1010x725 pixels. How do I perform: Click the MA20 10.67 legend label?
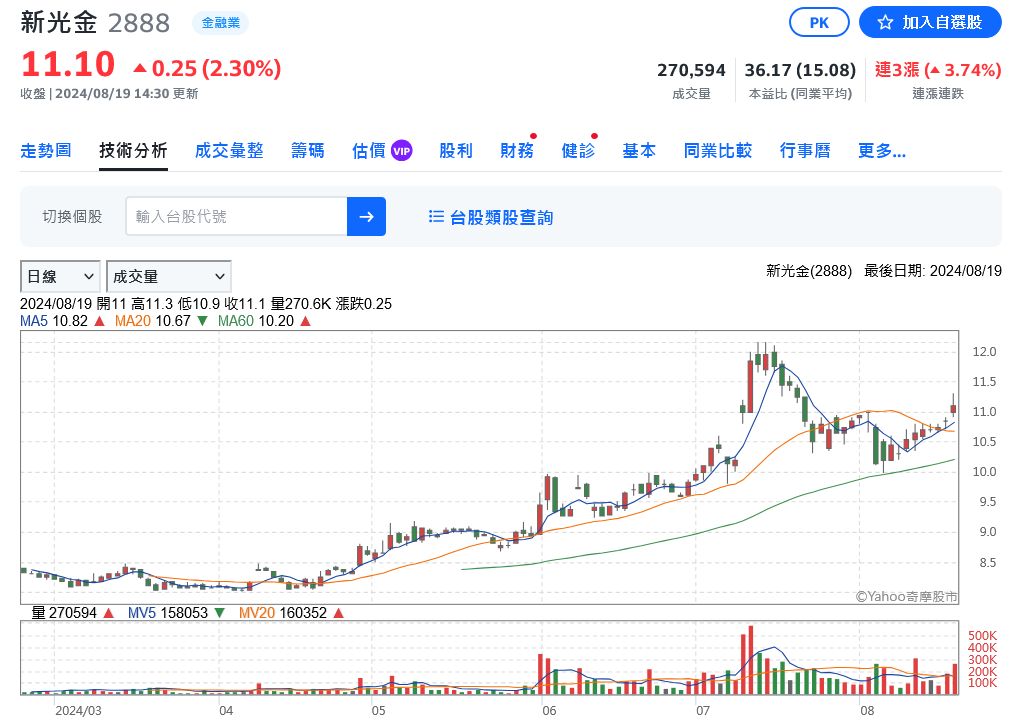click(x=161, y=321)
